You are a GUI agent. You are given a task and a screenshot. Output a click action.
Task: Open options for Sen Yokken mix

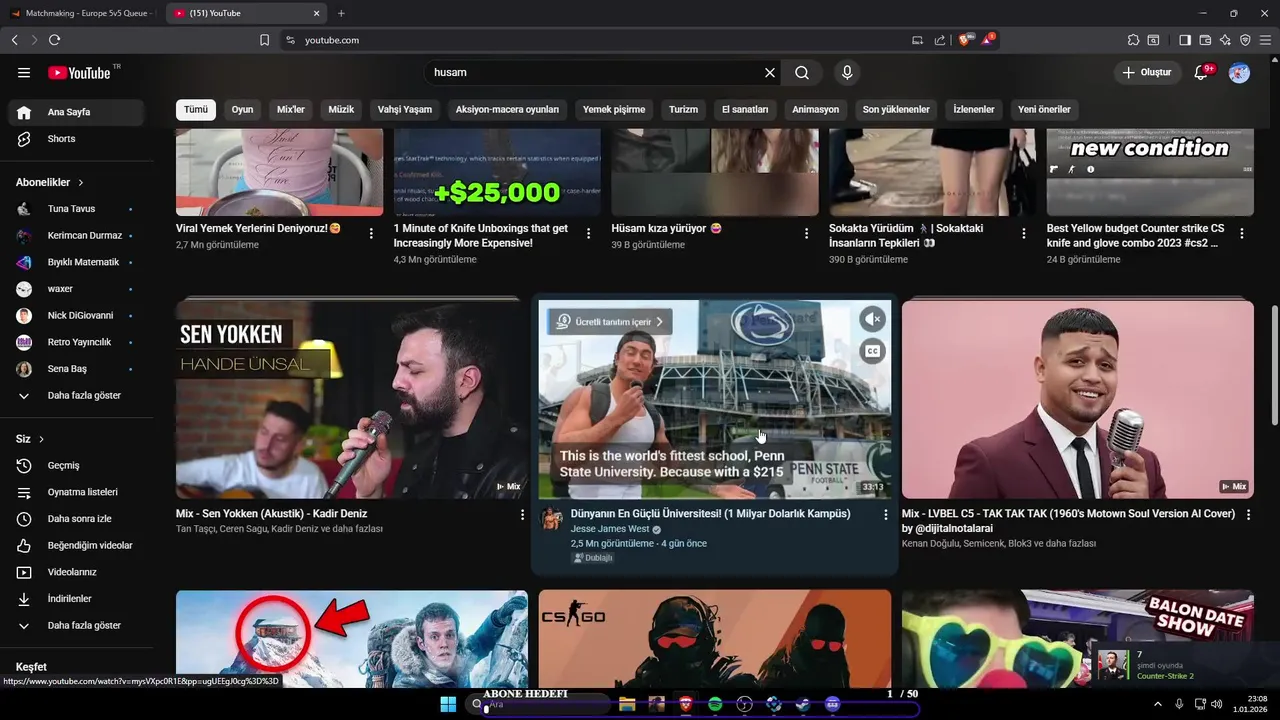pos(522,515)
